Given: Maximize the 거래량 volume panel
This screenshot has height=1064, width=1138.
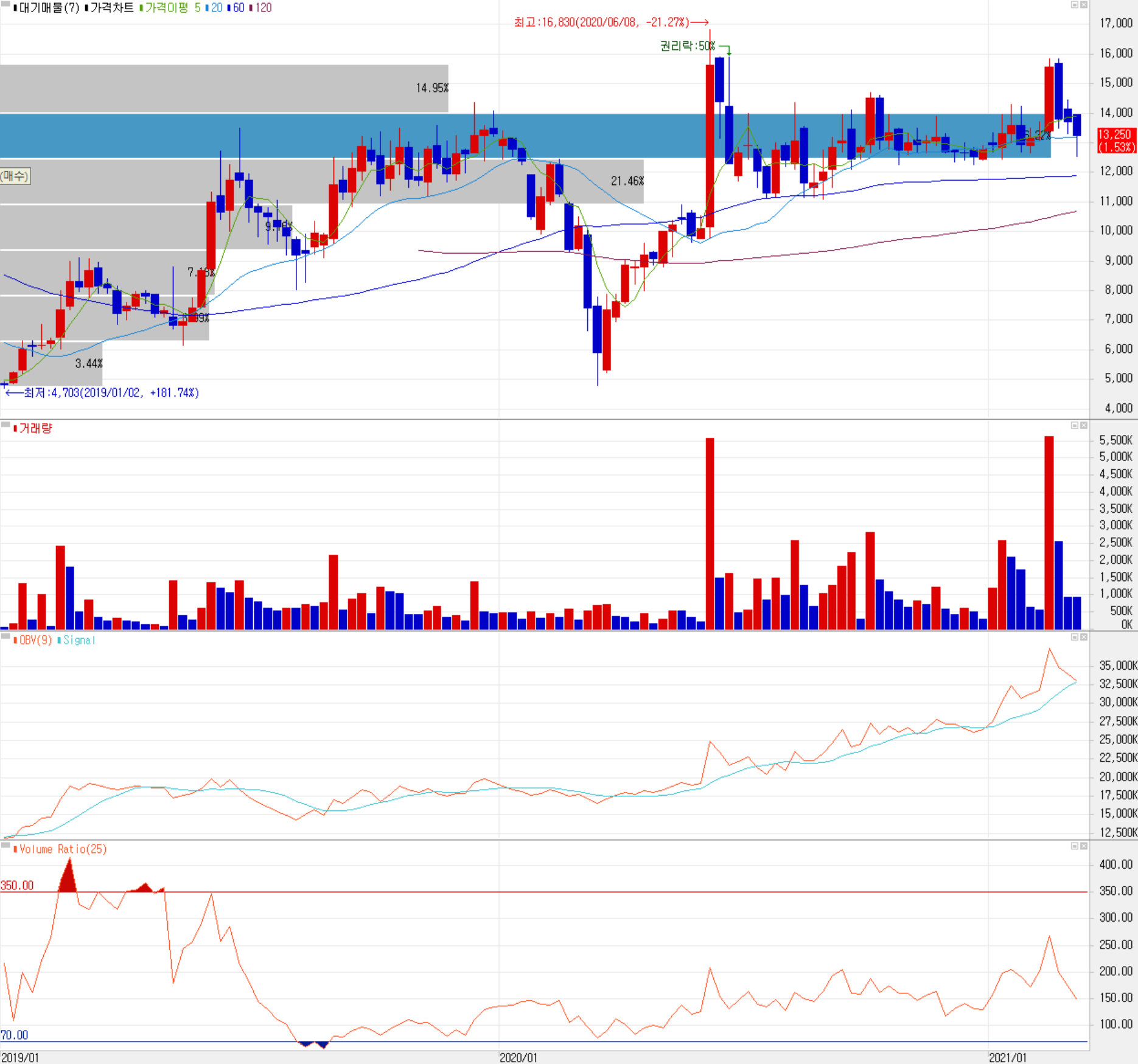Looking at the screenshot, I should (1075, 425).
